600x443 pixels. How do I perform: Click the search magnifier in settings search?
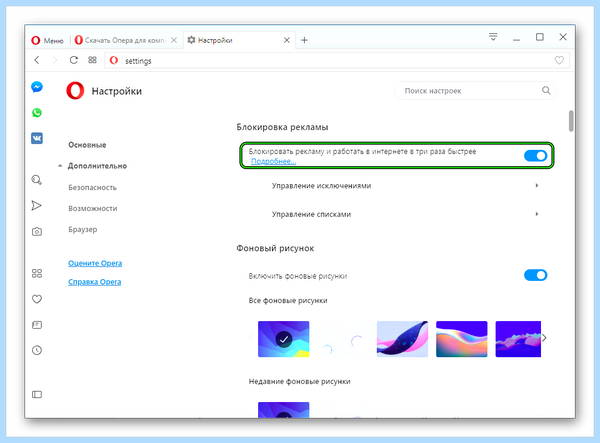(x=546, y=91)
